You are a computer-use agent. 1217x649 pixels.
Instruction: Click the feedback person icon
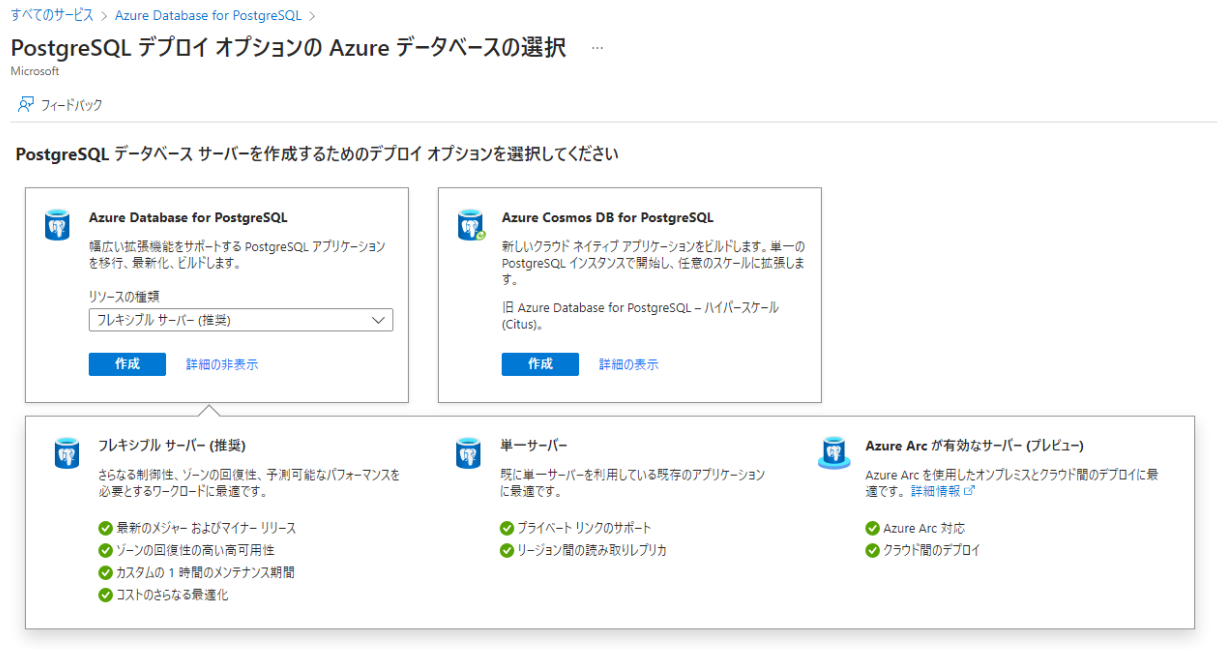(x=26, y=104)
